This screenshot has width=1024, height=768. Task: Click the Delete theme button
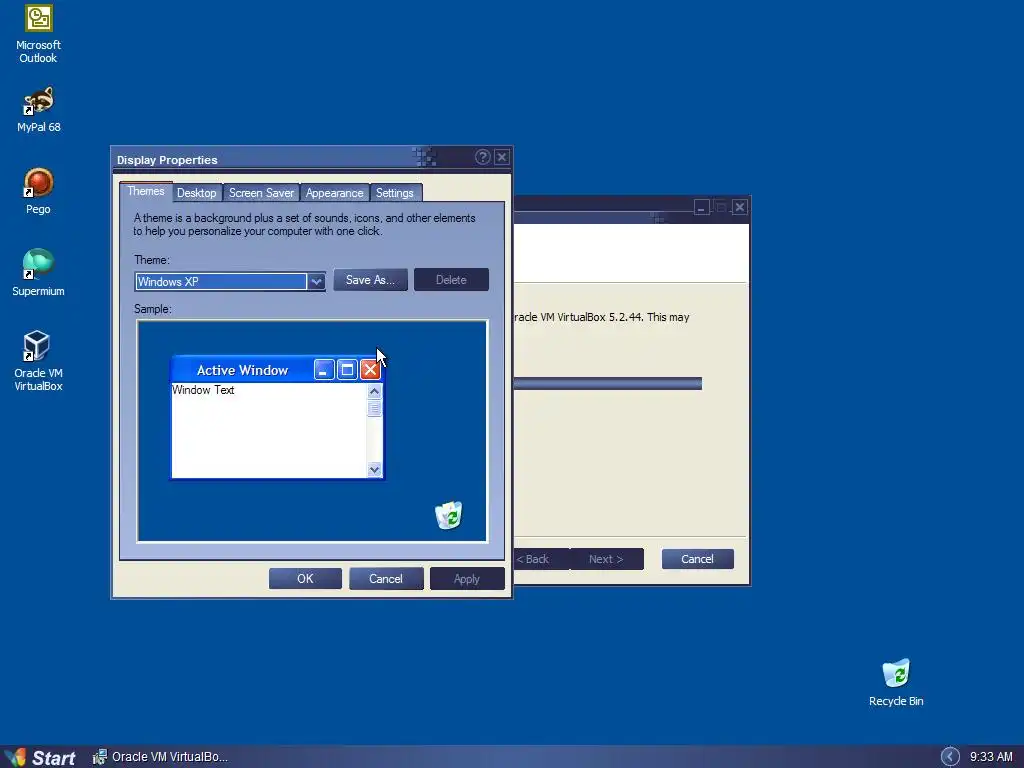pos(451,280)
